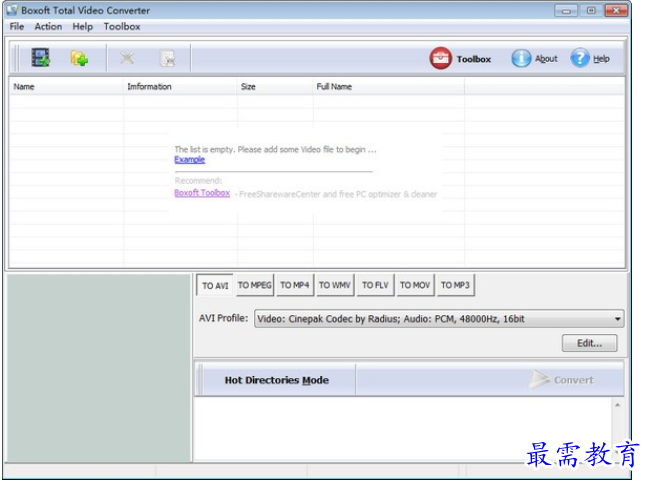Click the Help label in toolbar
The width and height of the screenshot is (648, 486).
[x=601, y=59]
